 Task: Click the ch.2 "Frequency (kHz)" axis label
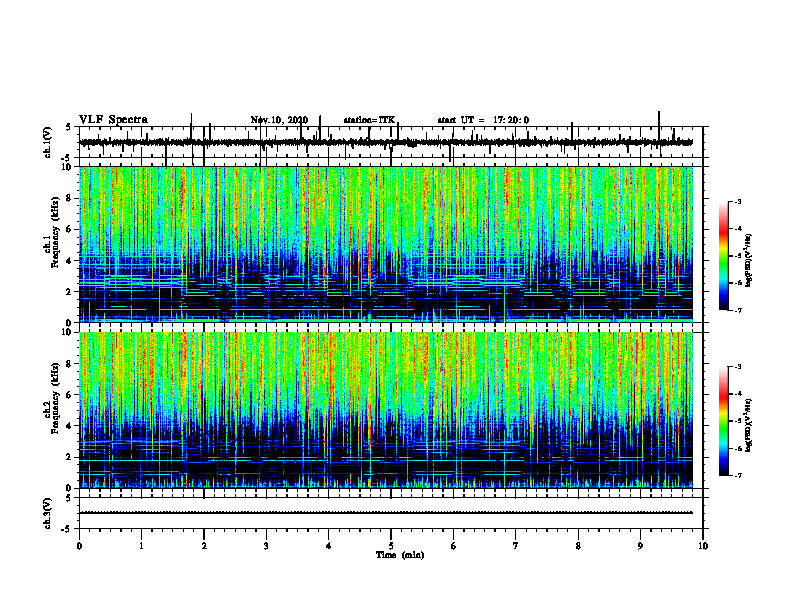(56, 398)
